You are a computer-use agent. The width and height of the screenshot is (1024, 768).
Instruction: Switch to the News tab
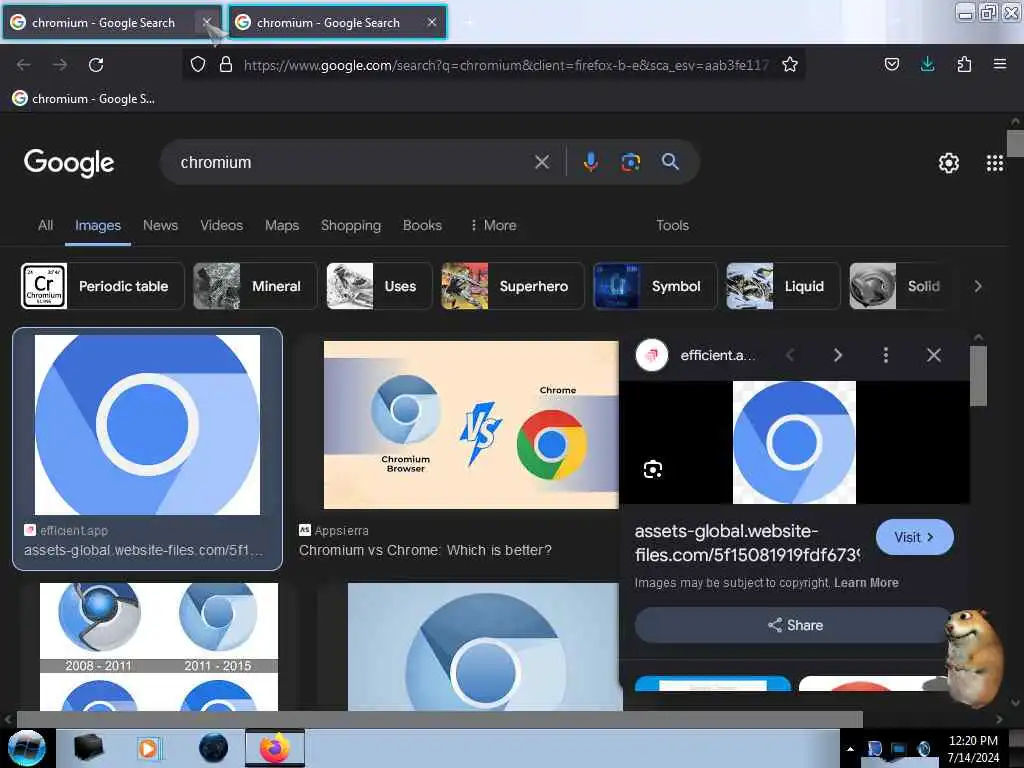160,225
